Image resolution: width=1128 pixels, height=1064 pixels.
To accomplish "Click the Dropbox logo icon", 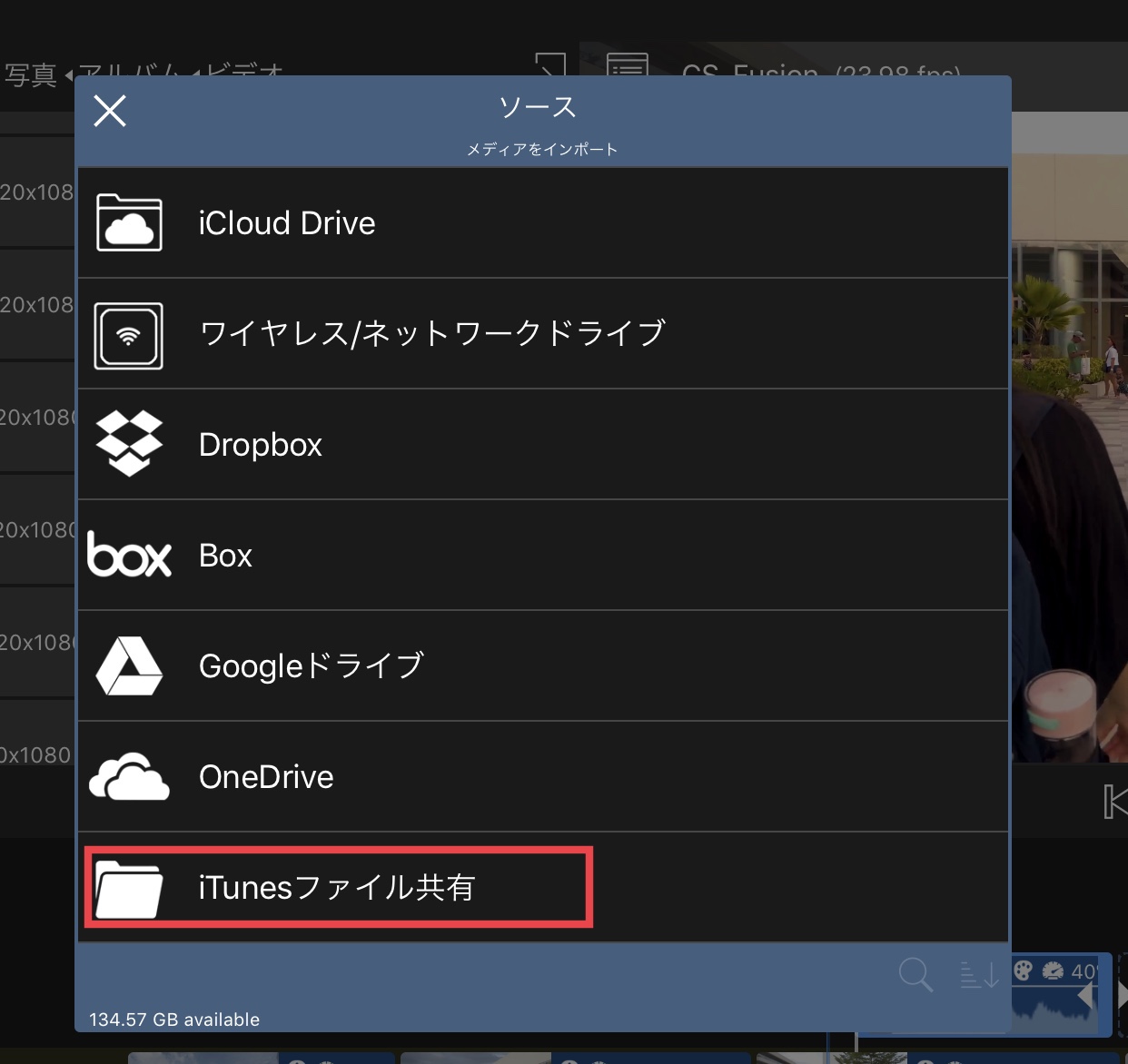I will (129, 444).
